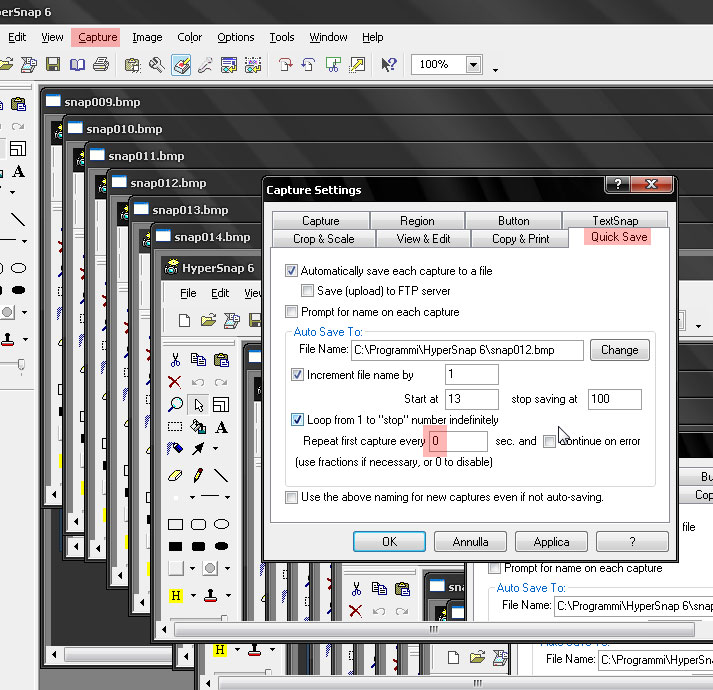Viewport: 713px width, 690px height.
Task: Click the scissors Cut icon in nested HyperSnap window
Action: [175, 359]
